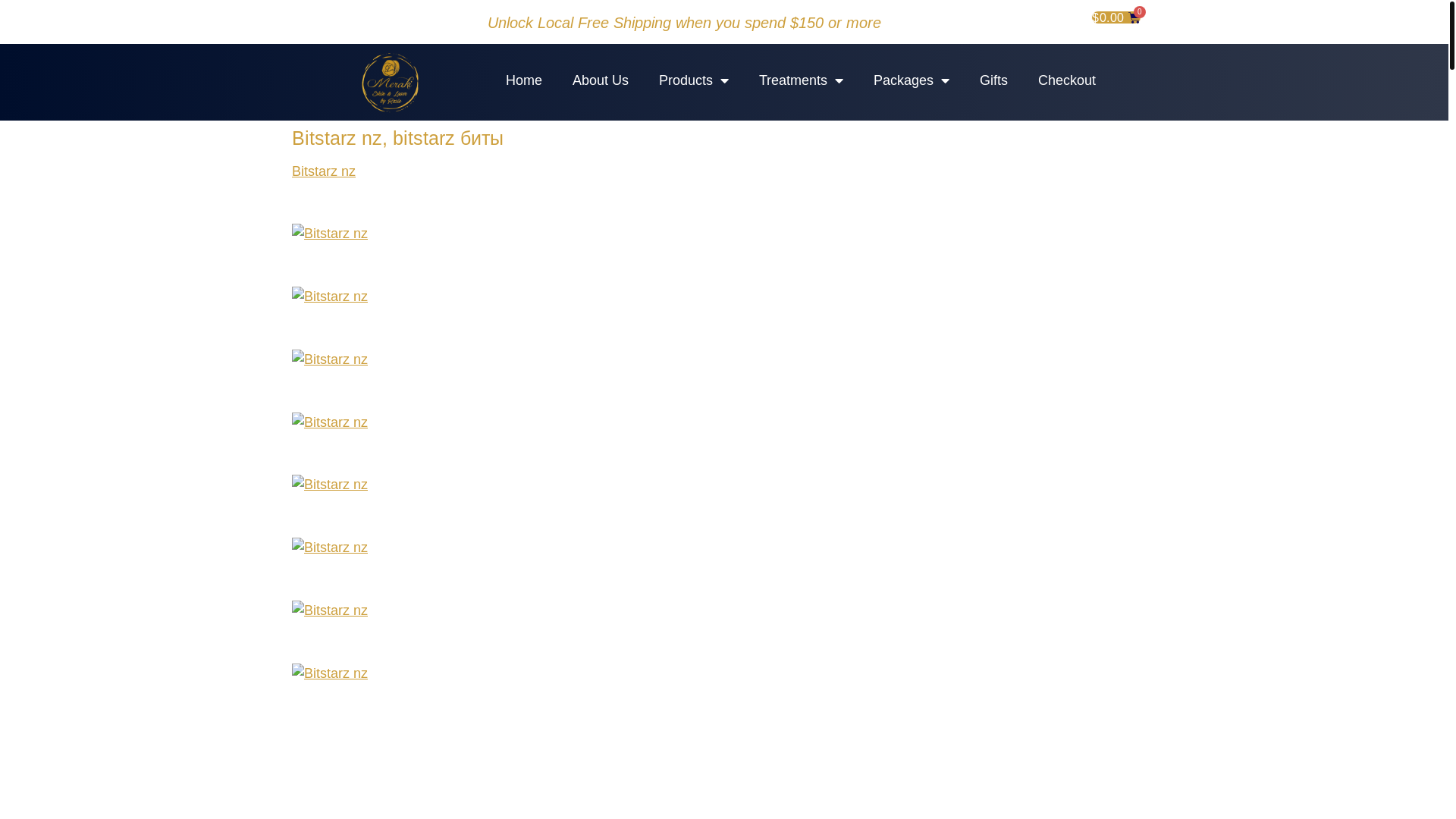Click the free shipping promo text
The height and width of the screenshot is (819, 1456).
click(684, 23)
